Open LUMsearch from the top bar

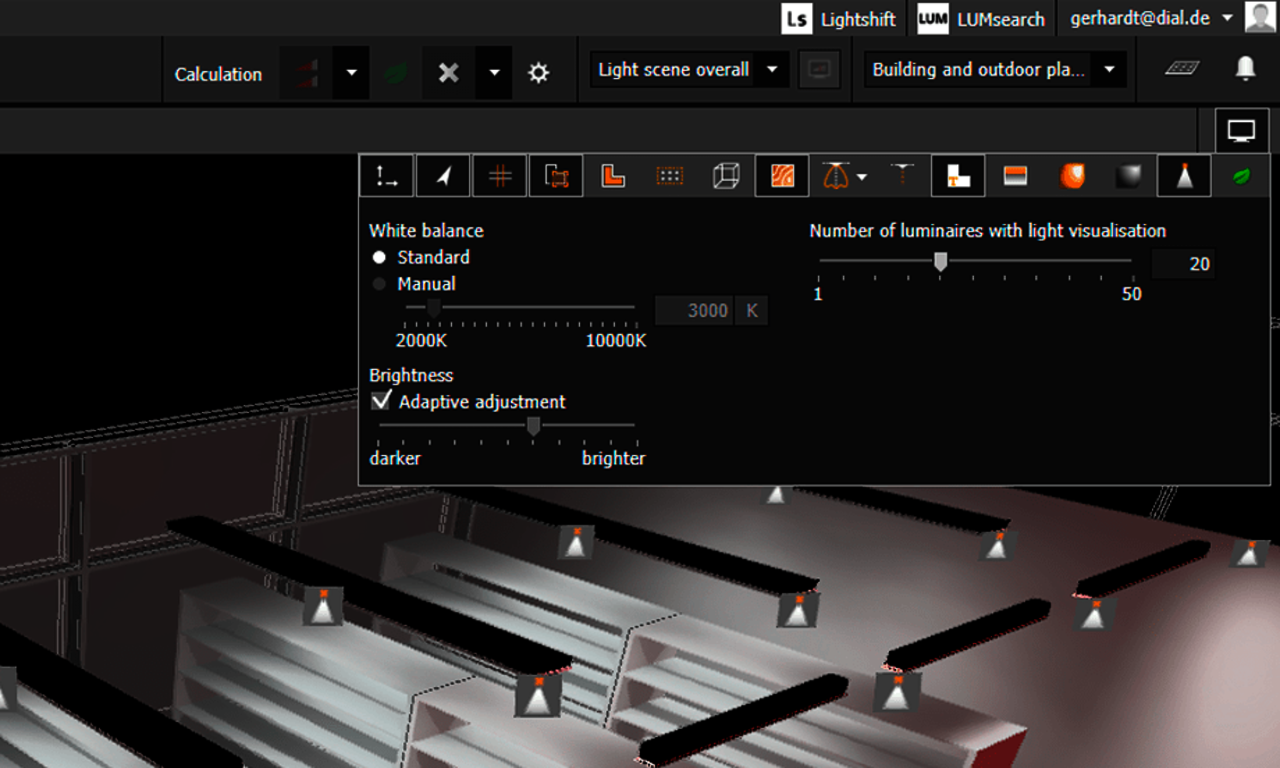click(x=981, y=19)
